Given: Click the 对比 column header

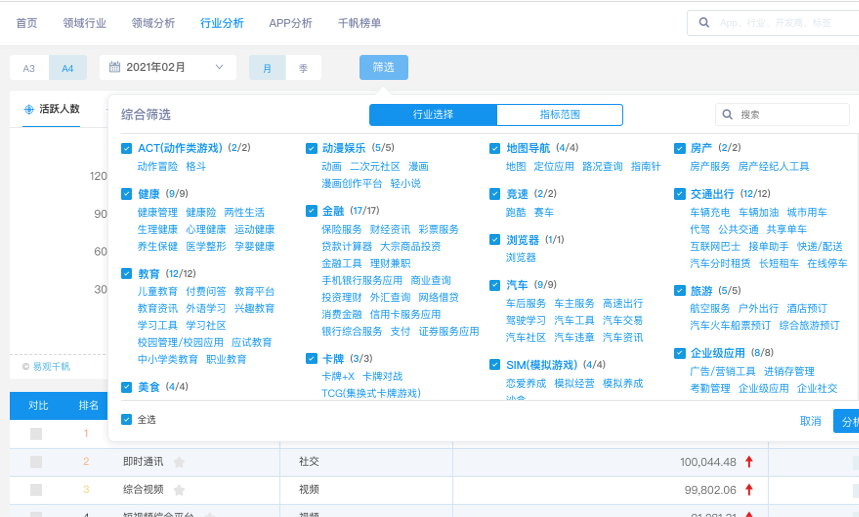Looking at the screenshot, I should [38, 405].
